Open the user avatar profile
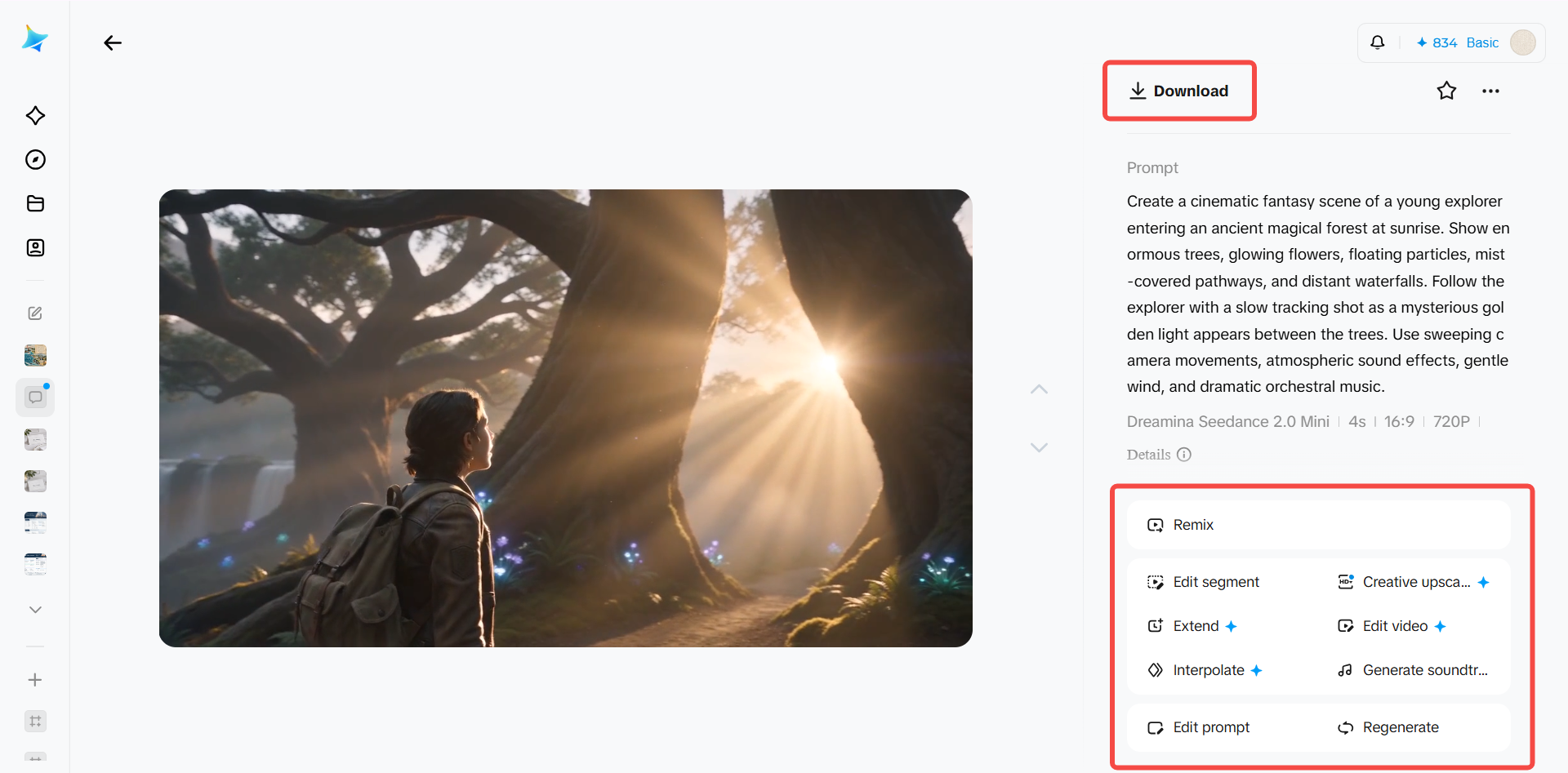The width and height of the screenshot is (1568, 773). pyautogui.click(x=1522, y=42)
